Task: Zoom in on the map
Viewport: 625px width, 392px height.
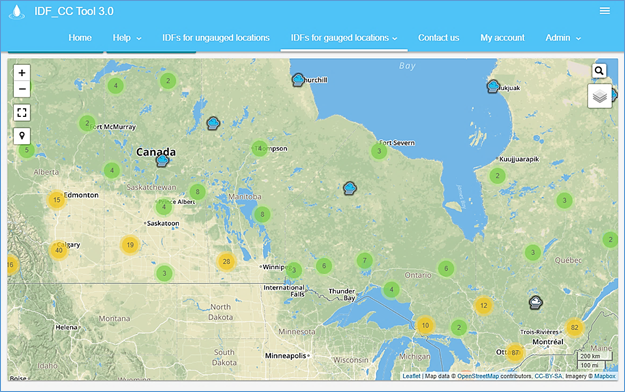Action: tap(22, 73)
